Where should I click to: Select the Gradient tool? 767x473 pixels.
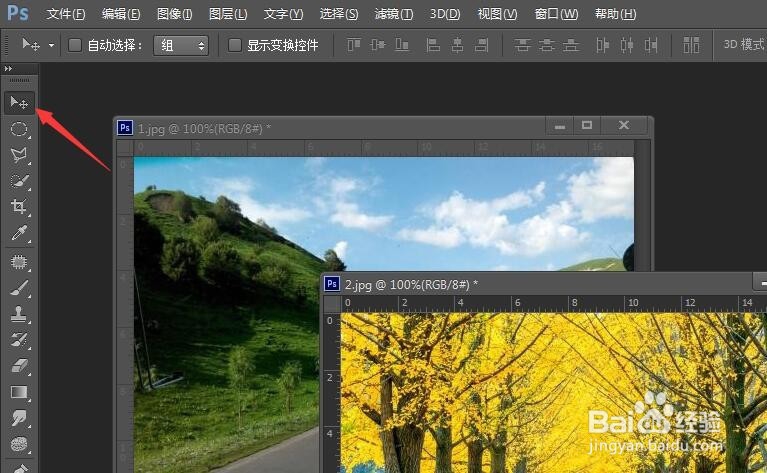point(19,392)
